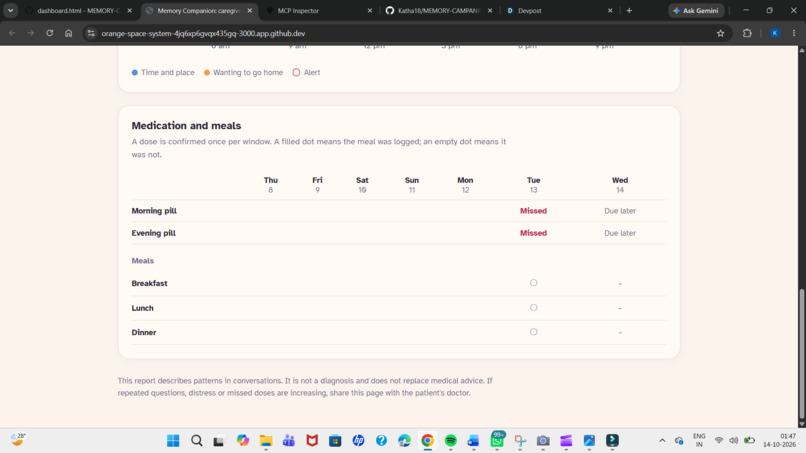This screenshot has height=453, width=806.
Task: Switch to the Devpost tab
Action: click(529, 10)
